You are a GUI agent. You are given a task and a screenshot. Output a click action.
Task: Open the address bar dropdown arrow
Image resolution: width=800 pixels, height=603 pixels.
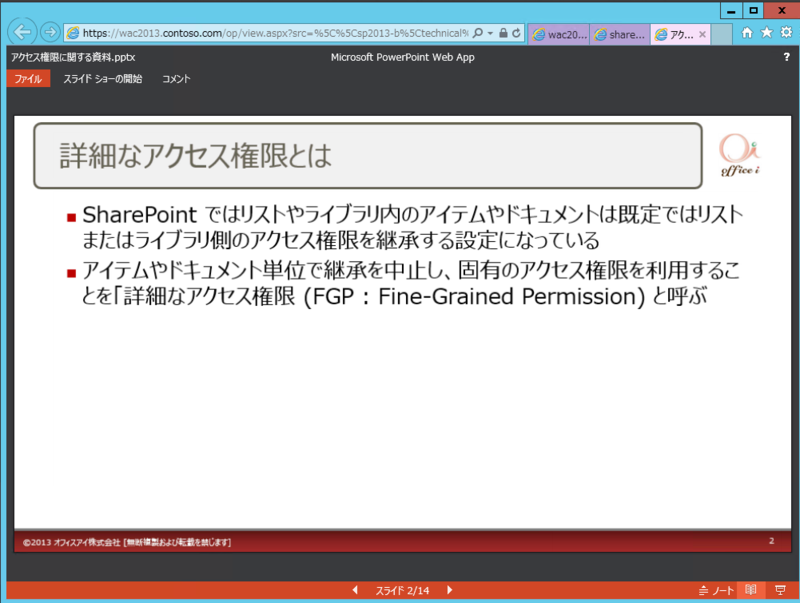pos(490,33)
